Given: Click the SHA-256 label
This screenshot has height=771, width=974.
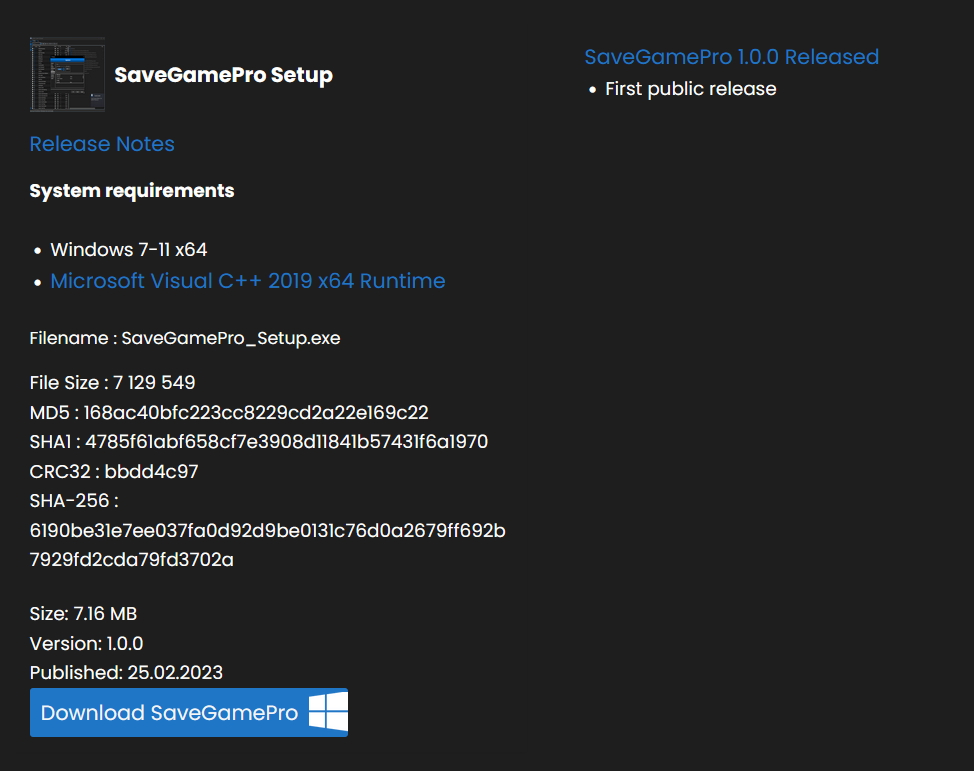Looking at the screenshot, I should pos(74,500).
